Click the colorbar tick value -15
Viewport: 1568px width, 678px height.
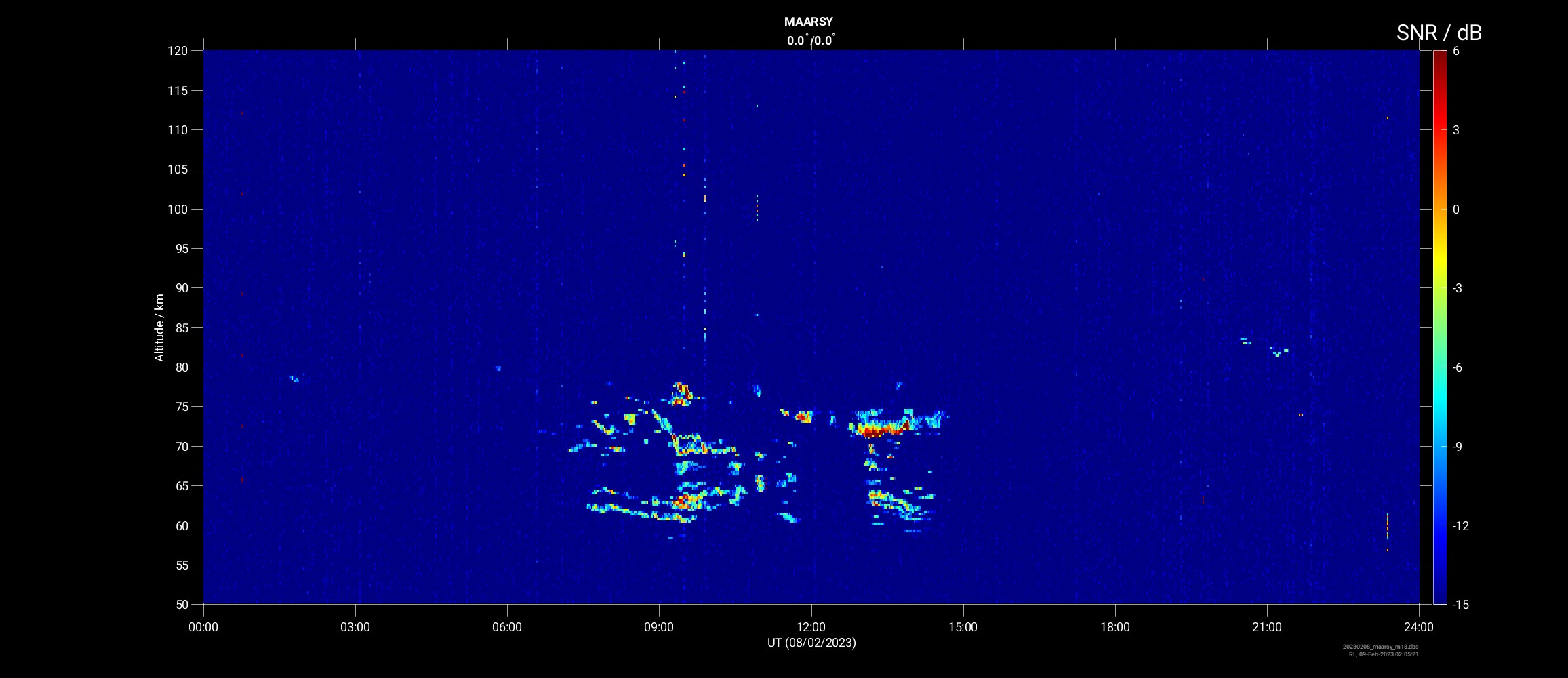tap(1460, 604)
